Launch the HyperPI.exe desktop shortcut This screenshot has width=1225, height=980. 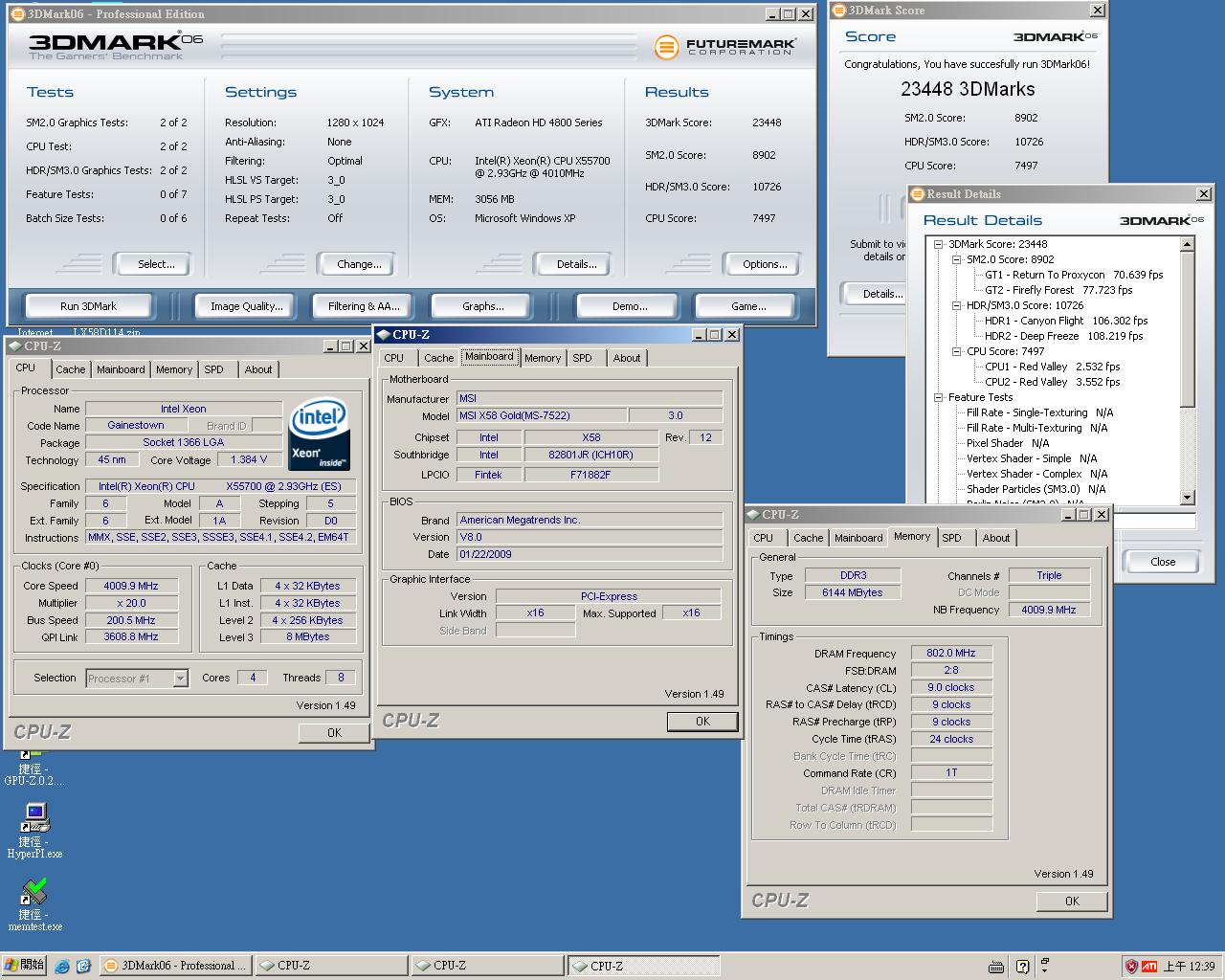point(34,831)
